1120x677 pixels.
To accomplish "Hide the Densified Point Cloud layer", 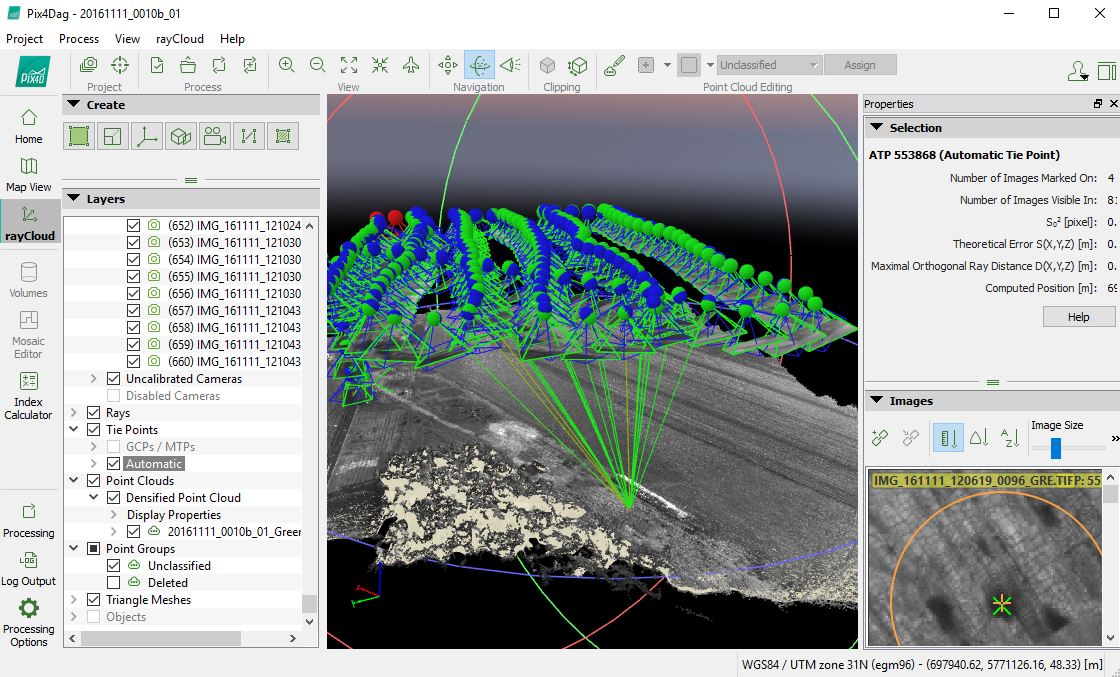I will (x=114, y=498).
